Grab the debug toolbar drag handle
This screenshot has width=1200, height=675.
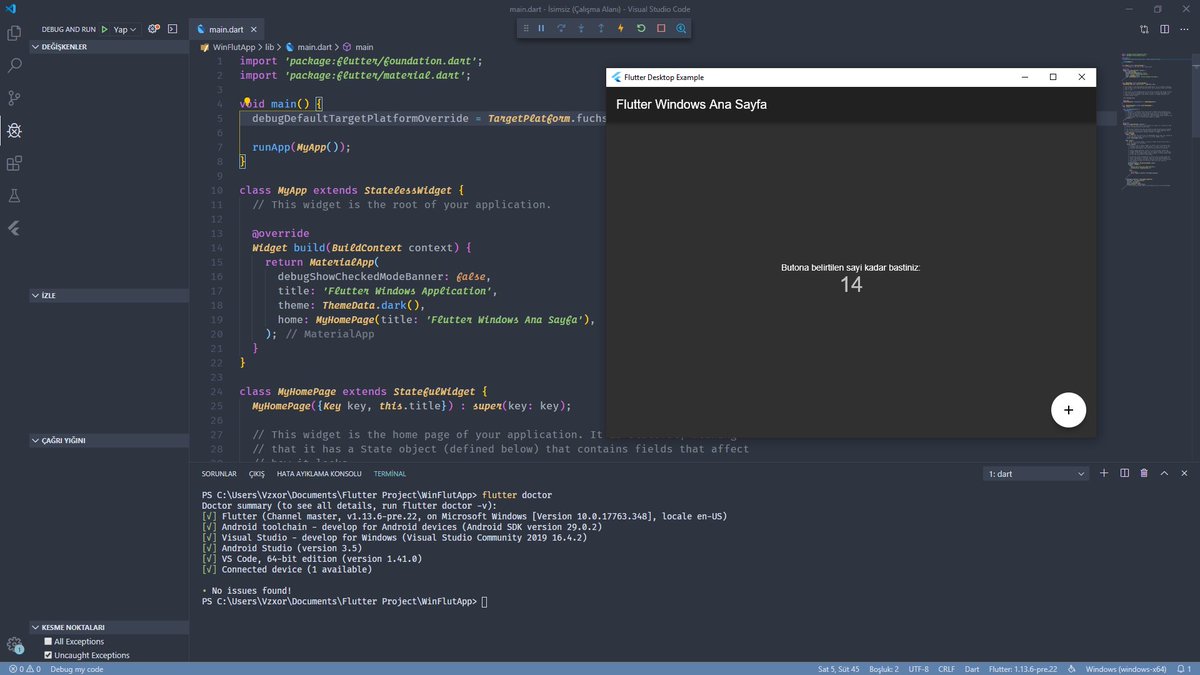tap(526, 29)
